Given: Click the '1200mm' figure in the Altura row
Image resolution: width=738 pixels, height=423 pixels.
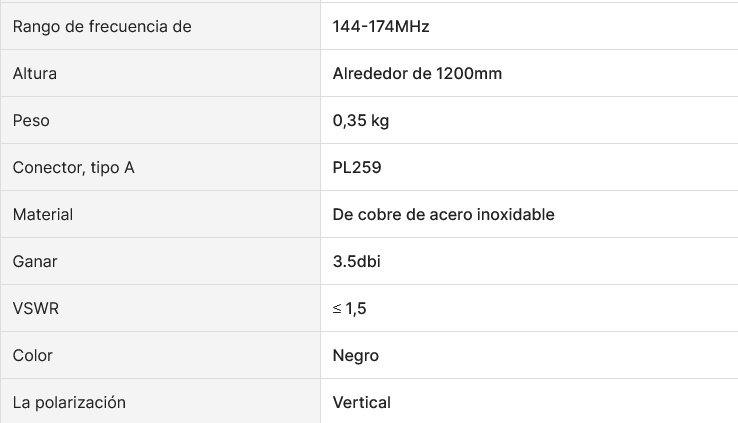Looking at the screenshot, I should 470,73.
